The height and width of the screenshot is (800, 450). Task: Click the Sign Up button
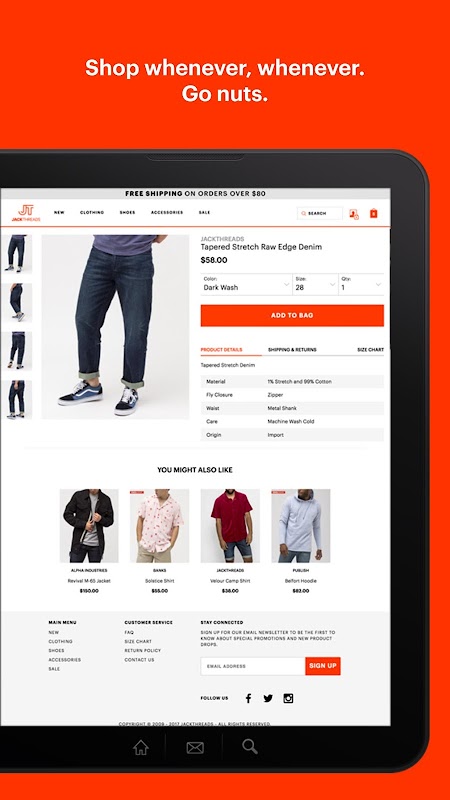click(x=323, y=666)
